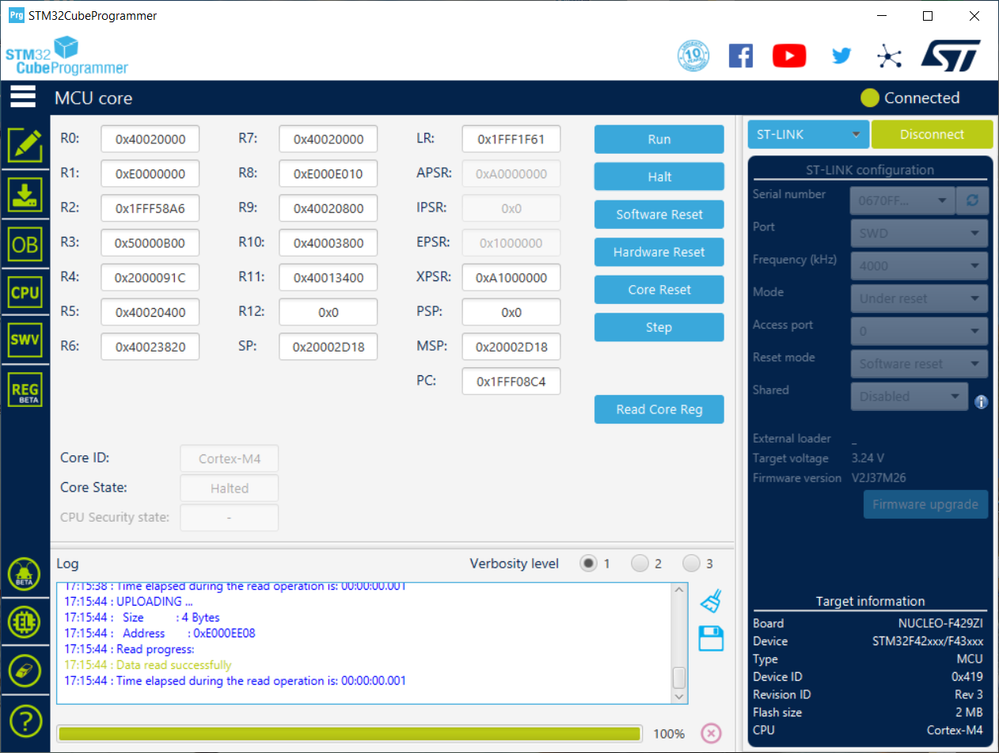999x753 pixels.
Task: Click the PC register field
Action: coord(511,381)
